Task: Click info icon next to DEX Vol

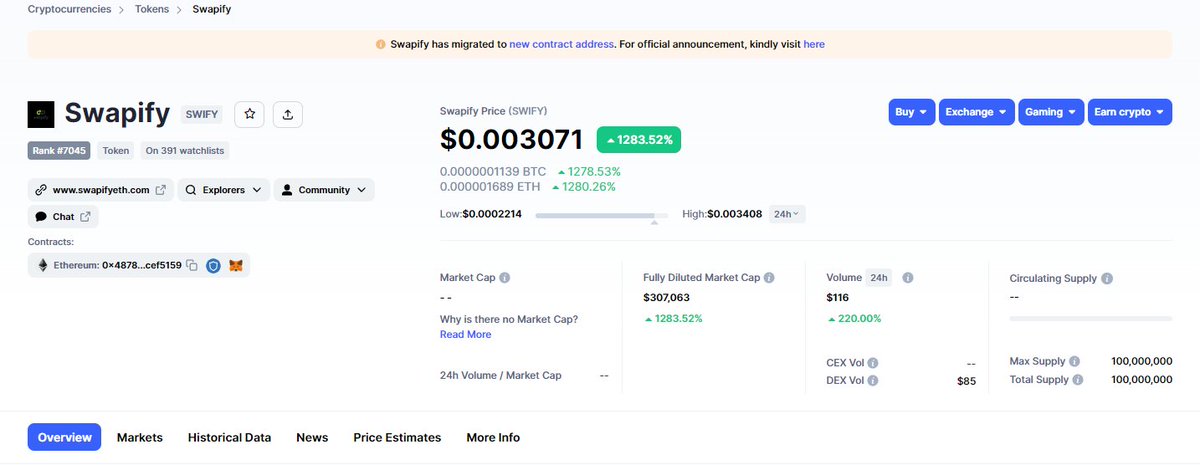Action: coord(873,381)
